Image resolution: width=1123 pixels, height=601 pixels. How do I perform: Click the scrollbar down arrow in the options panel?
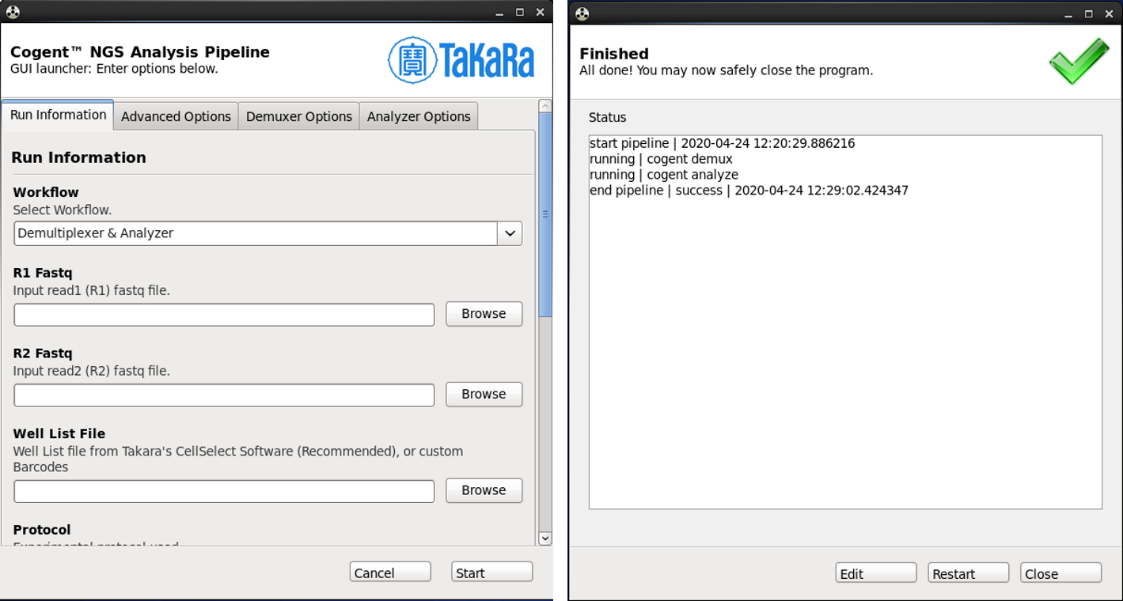[x=545, y=538]
